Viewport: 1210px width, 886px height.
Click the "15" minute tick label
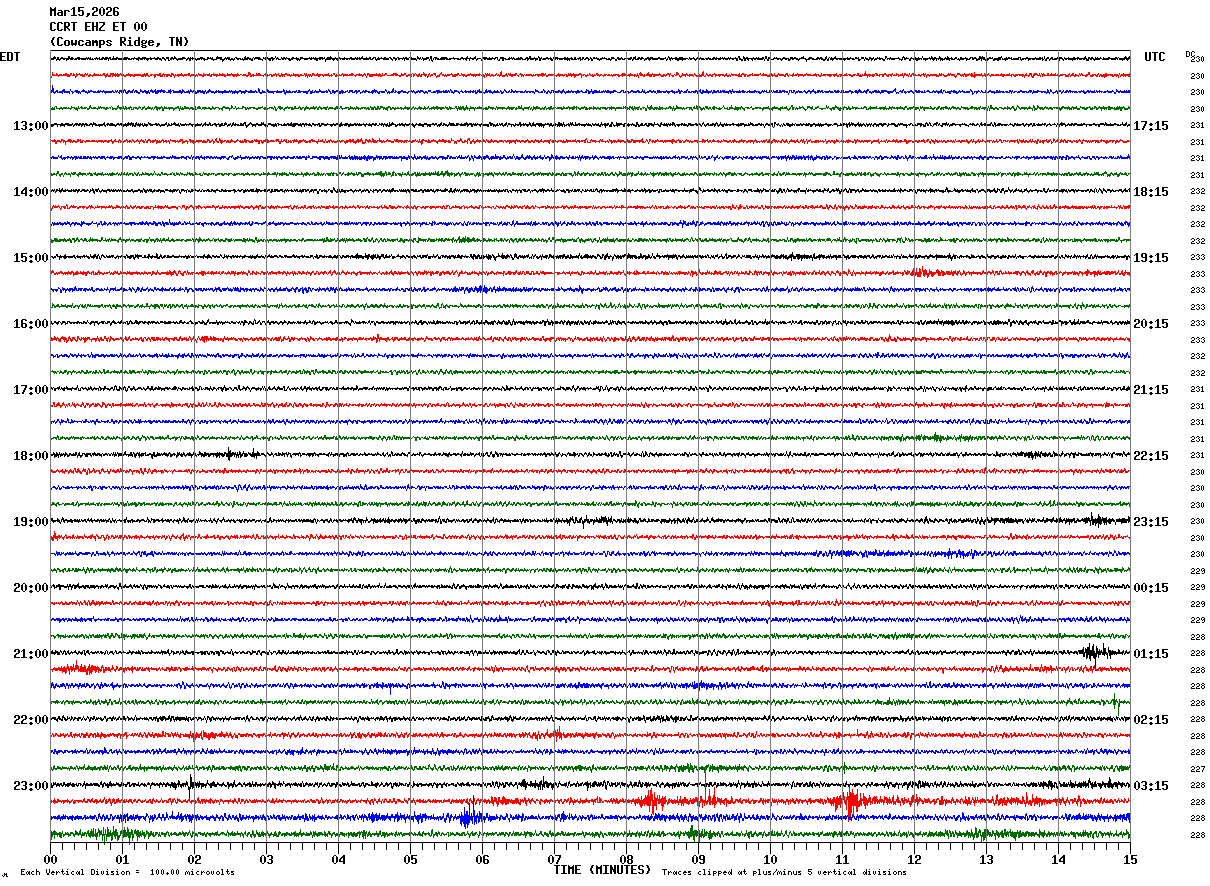tap(1130, 859)
